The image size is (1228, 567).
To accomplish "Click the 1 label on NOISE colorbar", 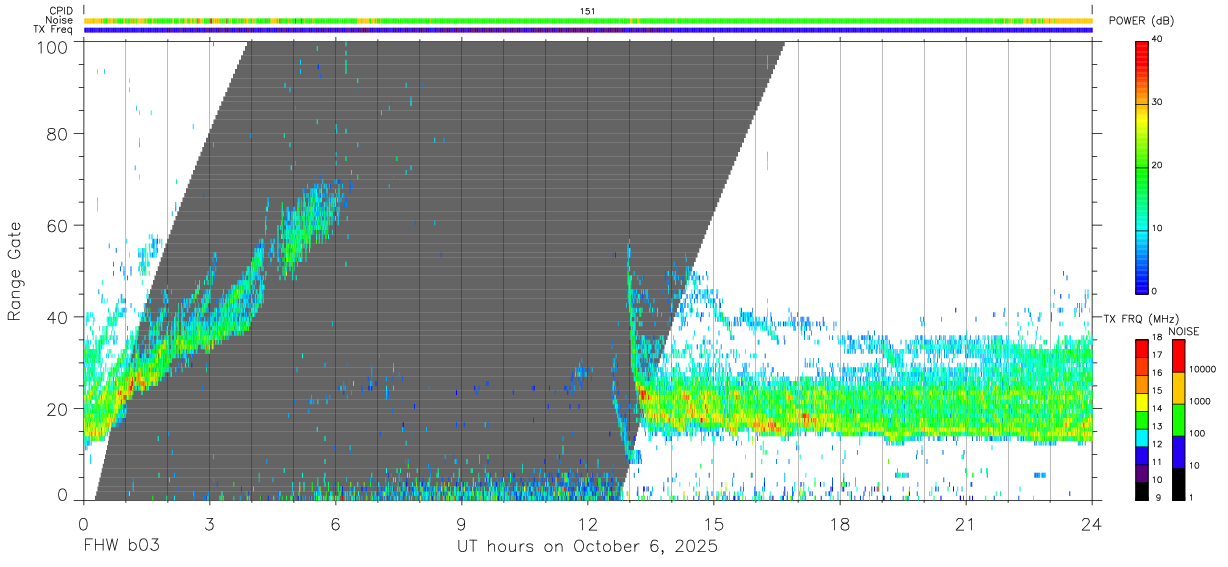I will pos(1192,497).
